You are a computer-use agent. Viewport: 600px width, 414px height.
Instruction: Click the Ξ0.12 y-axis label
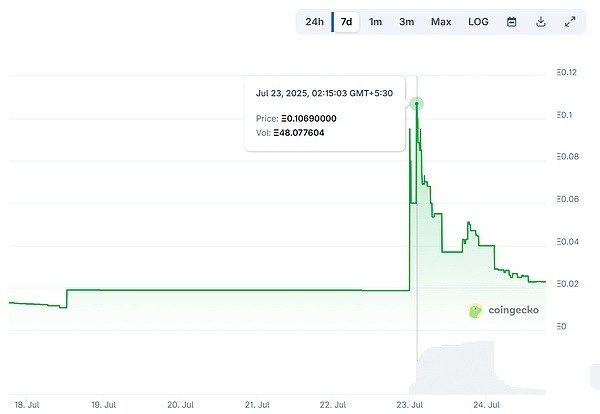[567, 72]
